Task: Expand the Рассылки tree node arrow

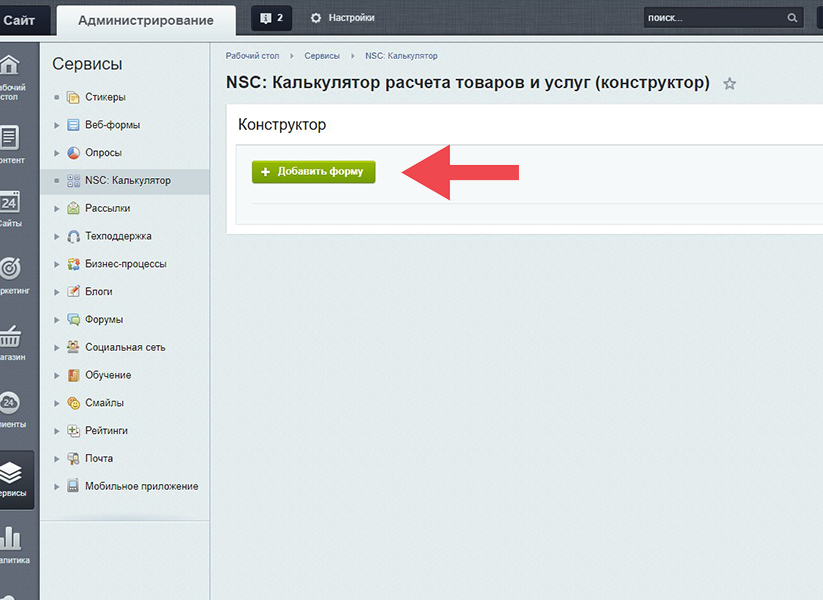Action: (57, 209)
